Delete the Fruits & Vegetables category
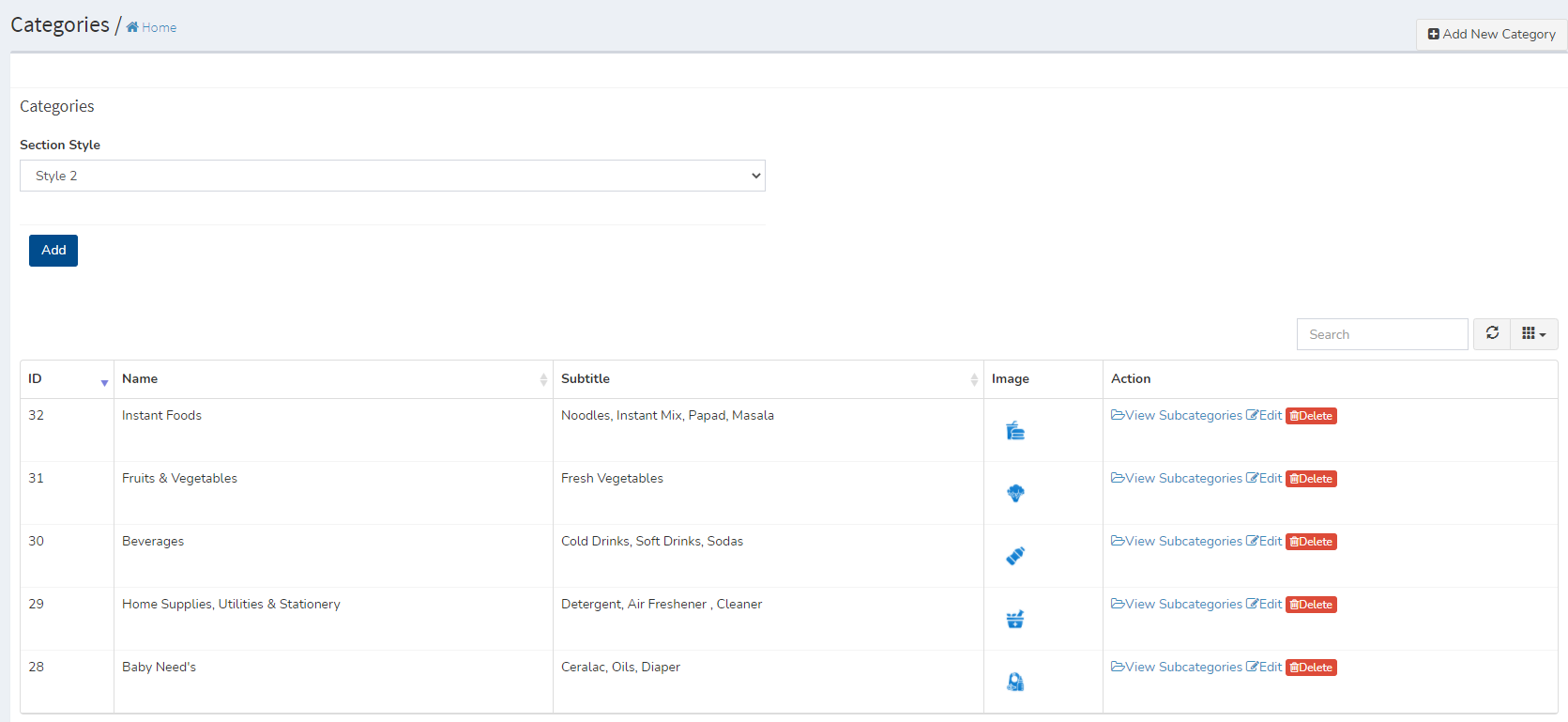The height and width of the screenshot is (722, 1568). (x=1311, y=479)
